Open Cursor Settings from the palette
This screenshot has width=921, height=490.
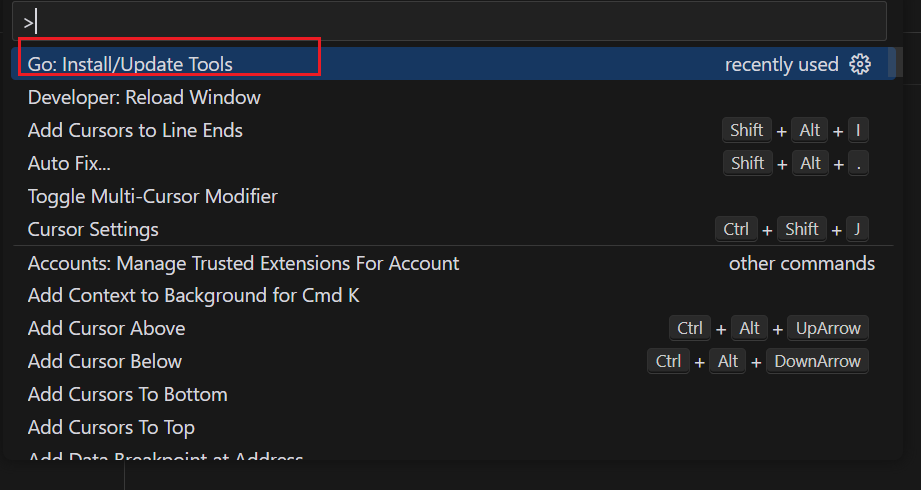pos(93,229)
